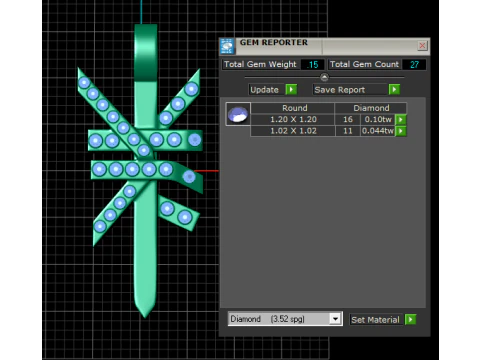
Task: Click the Total Gem Weight label
Action: pyautogui.click(x=260, y=64)
